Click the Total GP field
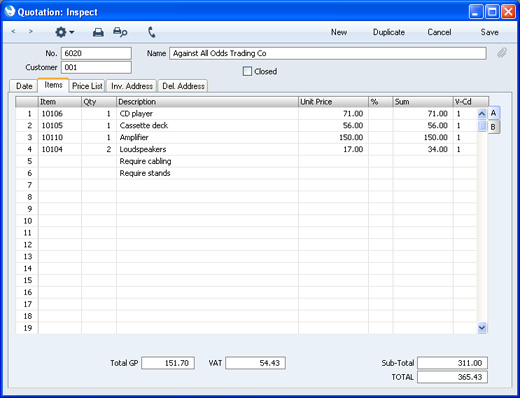Viewport: 520px width, 398px height. coord(168,363)
